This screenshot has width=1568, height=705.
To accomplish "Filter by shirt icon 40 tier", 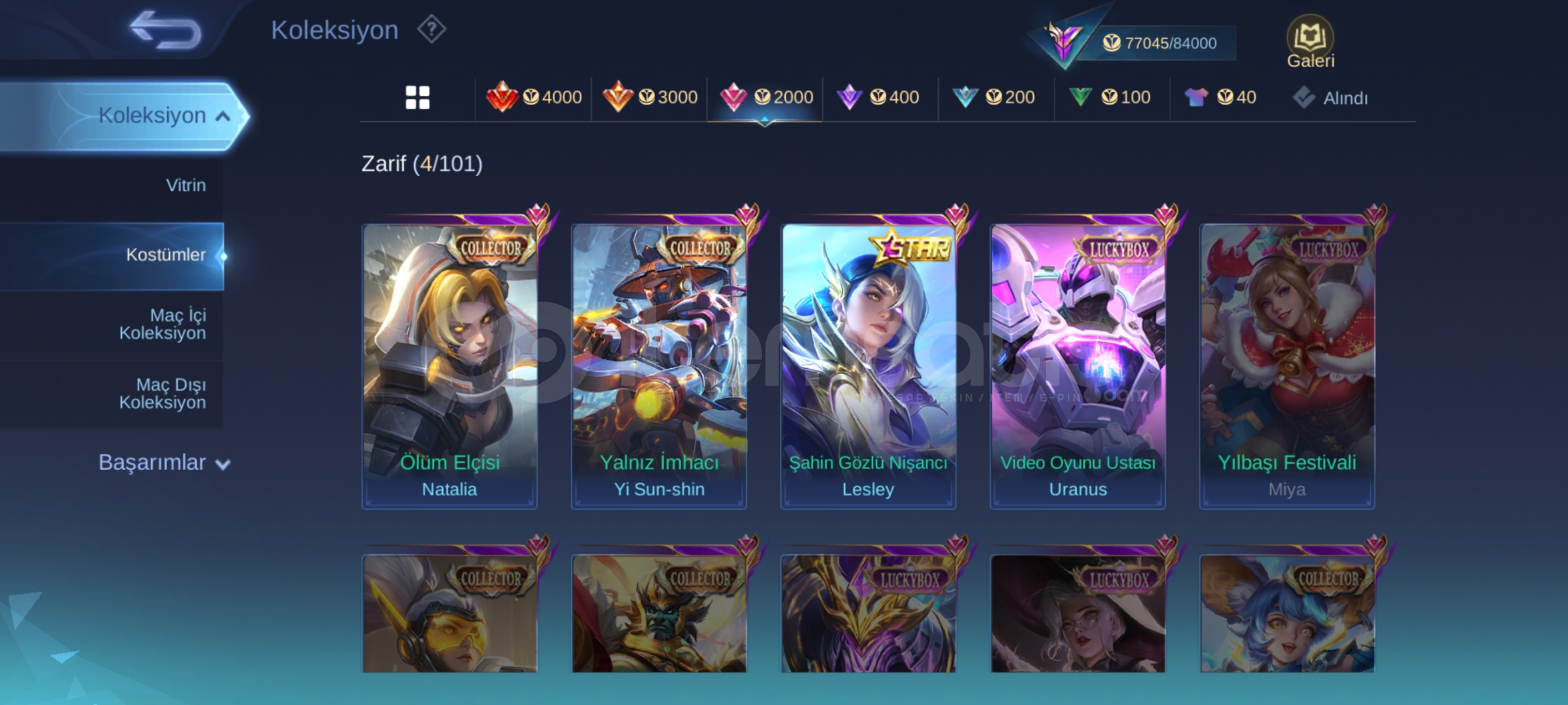I will [1221, 97].
